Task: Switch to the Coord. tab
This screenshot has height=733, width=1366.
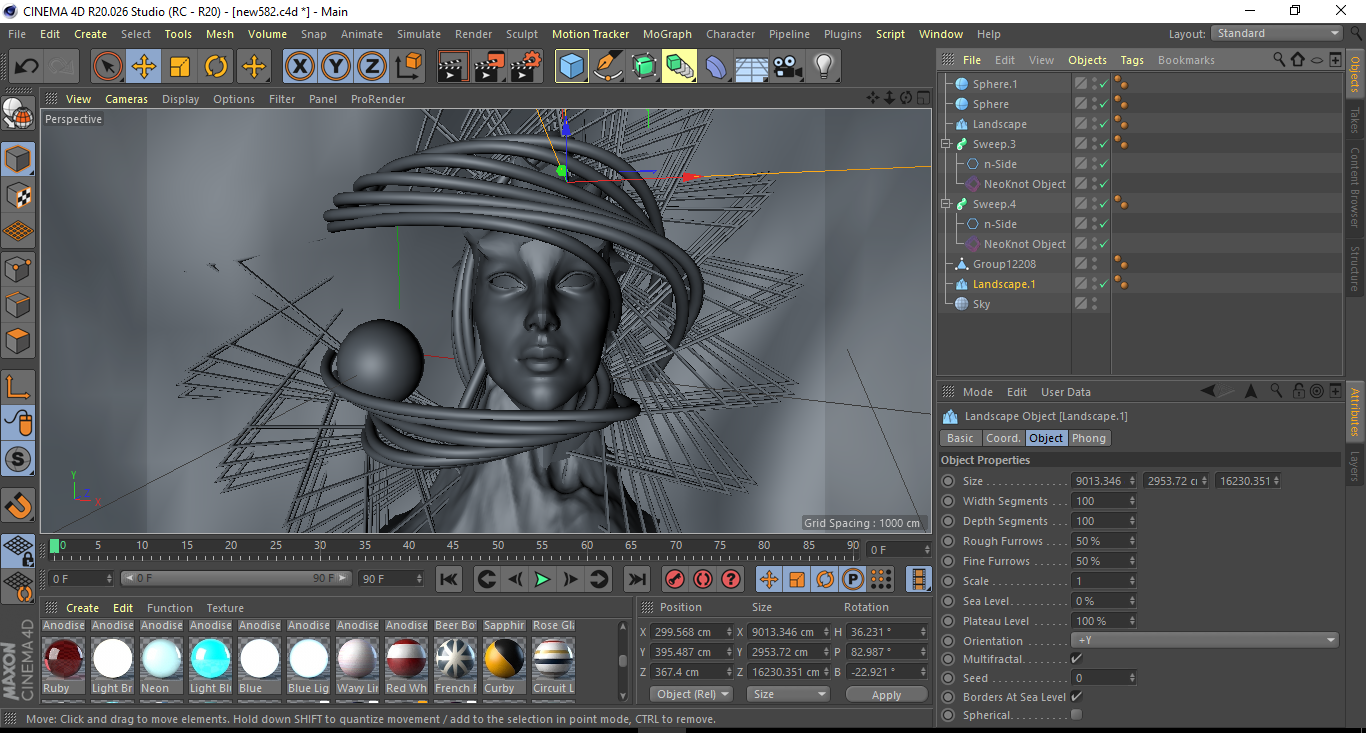Action: [1003, 438]
